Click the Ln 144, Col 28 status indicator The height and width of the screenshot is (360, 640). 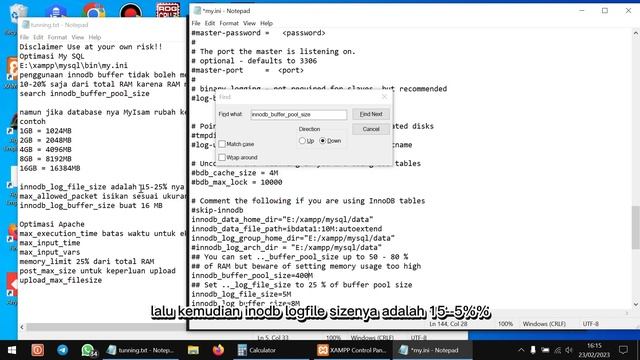tap(448, 324)
